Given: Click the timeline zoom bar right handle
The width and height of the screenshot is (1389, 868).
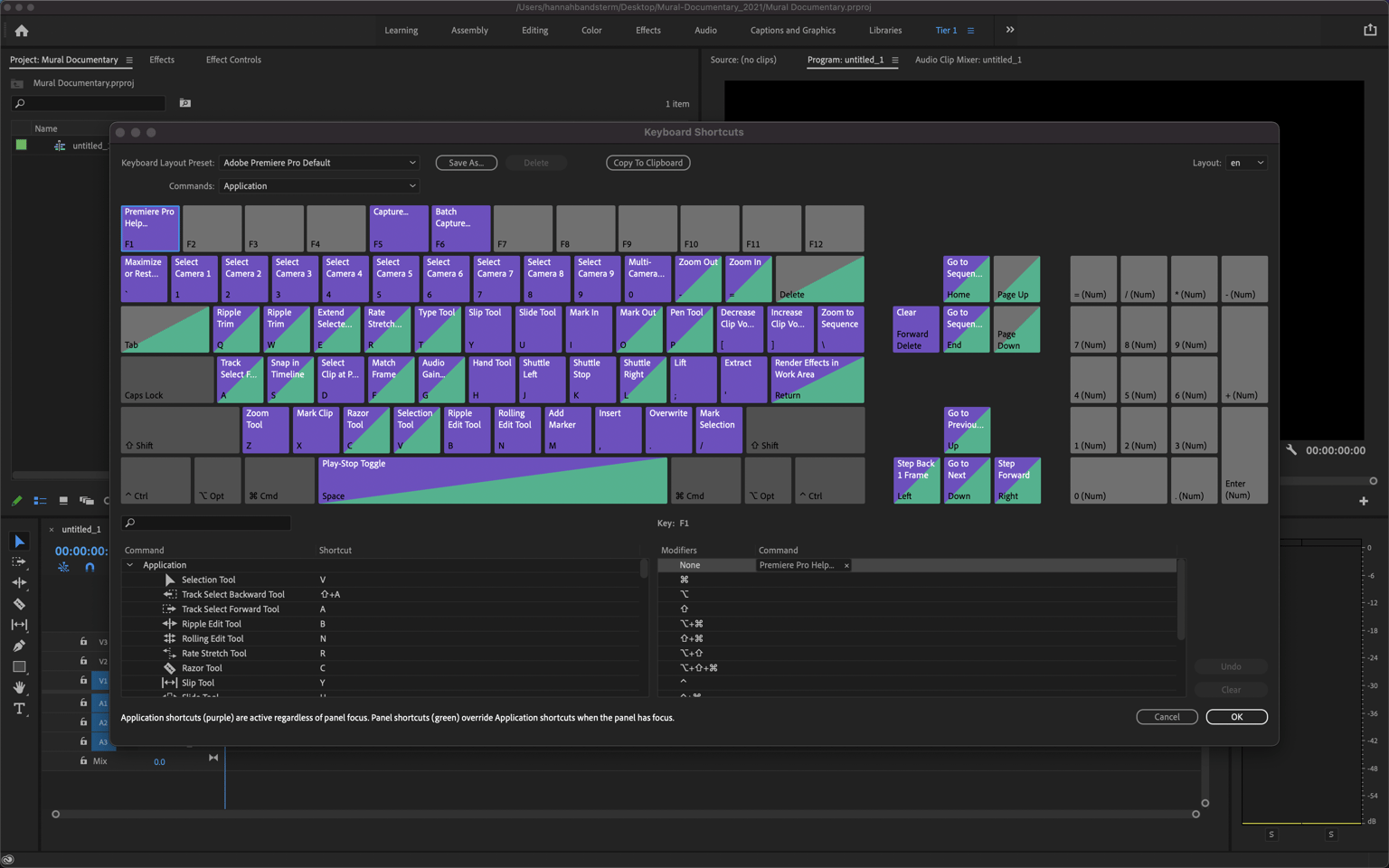Looking at the screenshot, I should pos(1195,814).
